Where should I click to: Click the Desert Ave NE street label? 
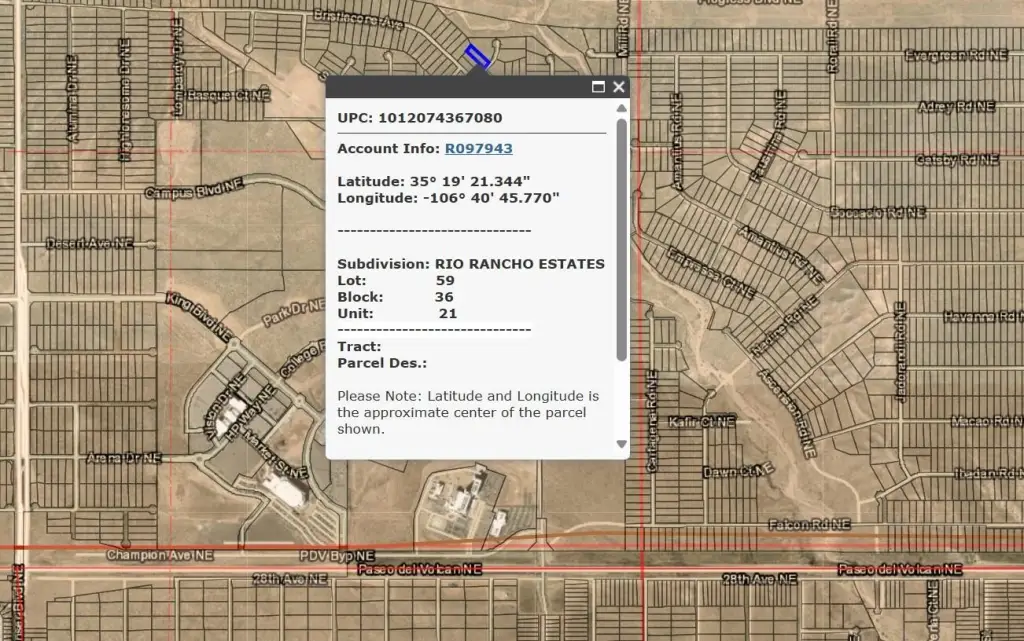(x=89, y=243)
